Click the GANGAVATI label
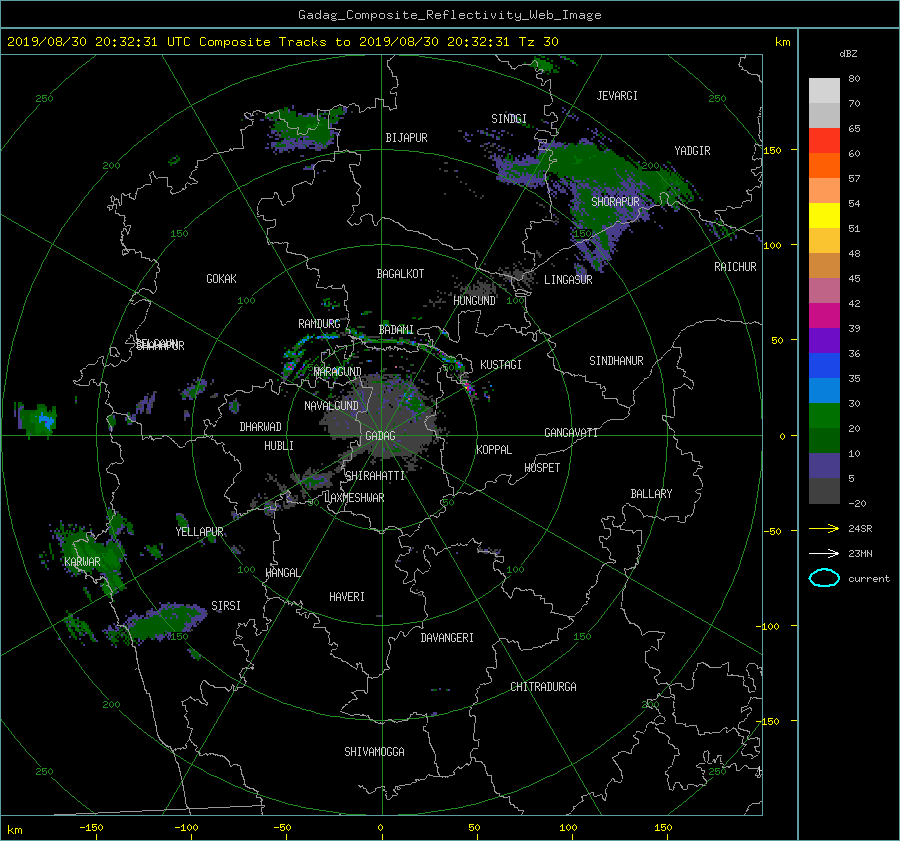This screenshot has height=841, width=900. [571, 432]
